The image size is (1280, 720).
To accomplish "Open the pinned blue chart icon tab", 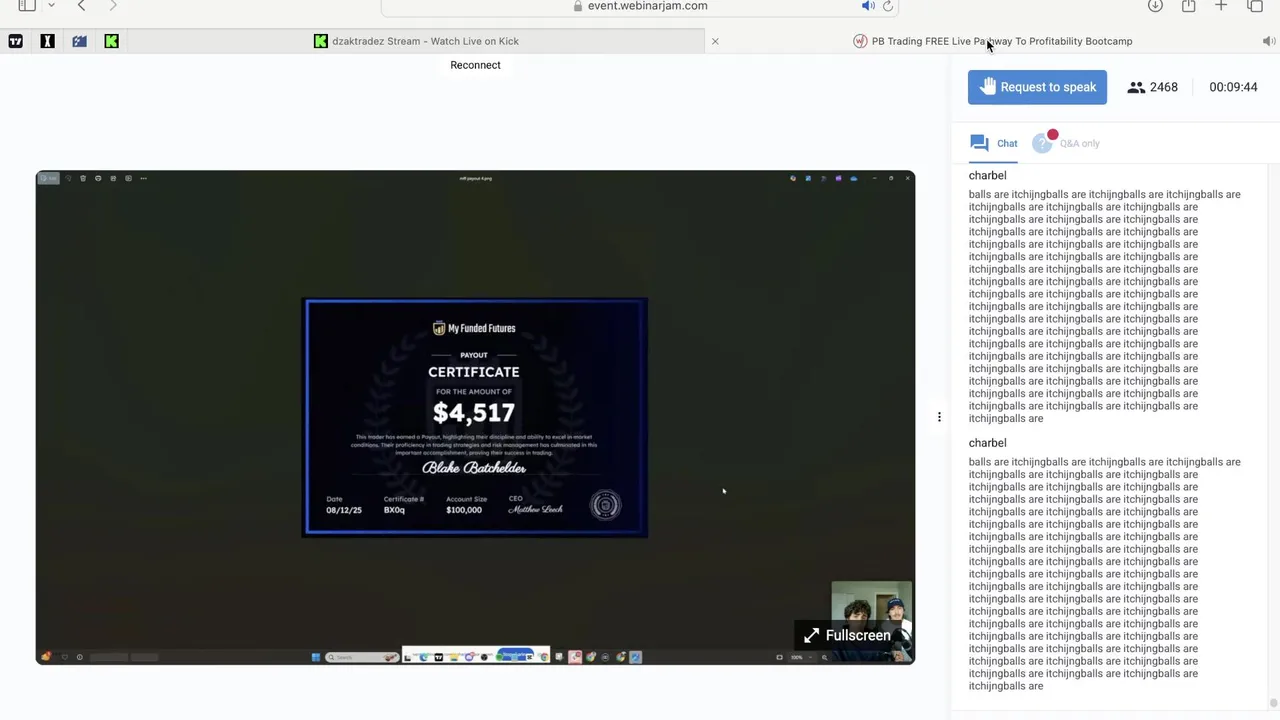I will point(79,41).
